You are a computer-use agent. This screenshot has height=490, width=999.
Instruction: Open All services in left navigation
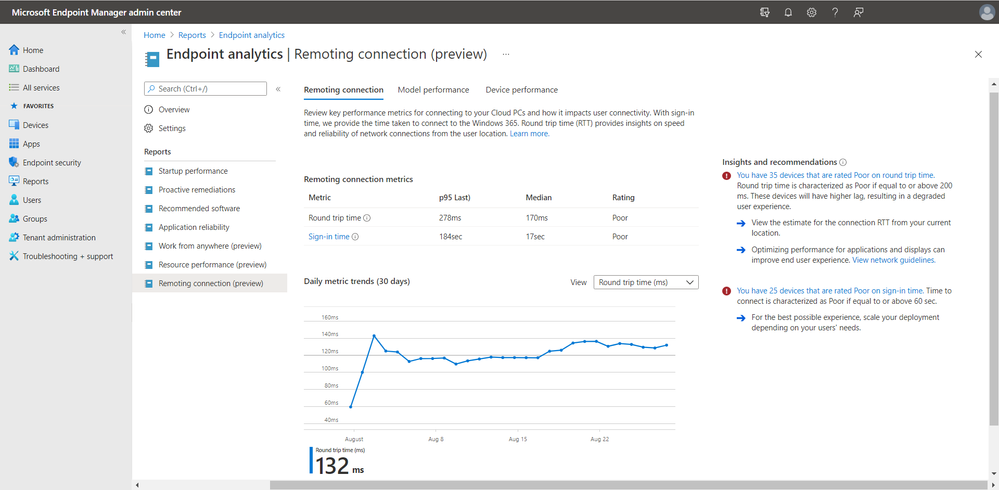tap(41, 88)
